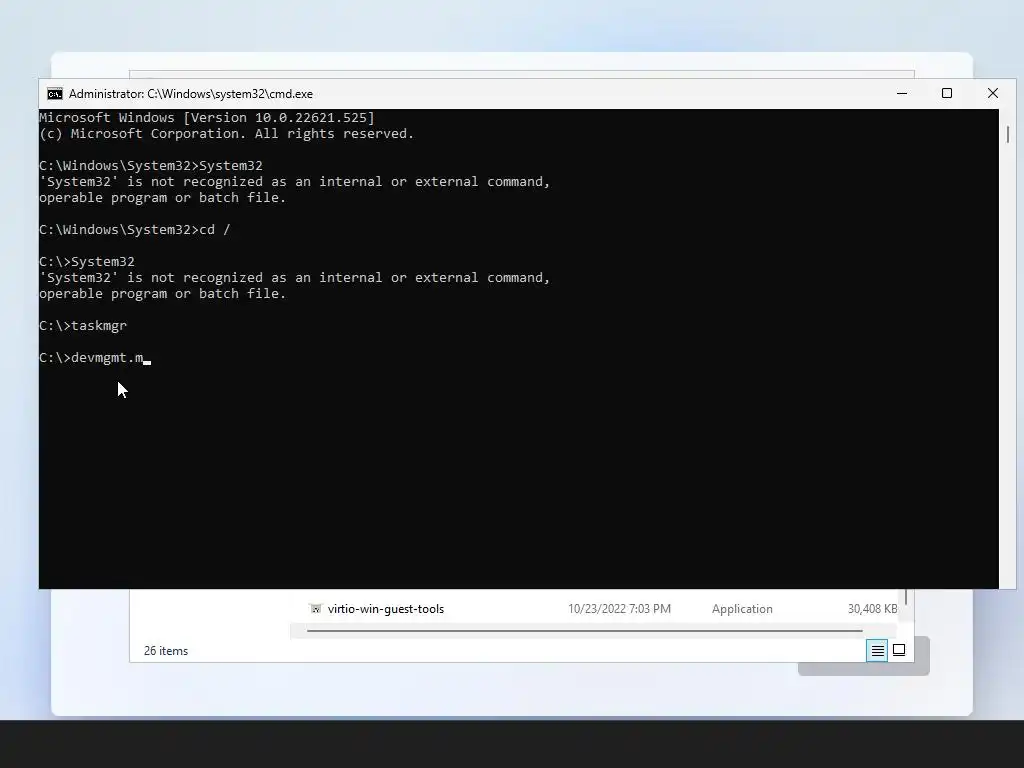The height and width of the screenshot is (768, 1024).
Task: Click the 'taskmgr' command line
Action: point(99,326)
